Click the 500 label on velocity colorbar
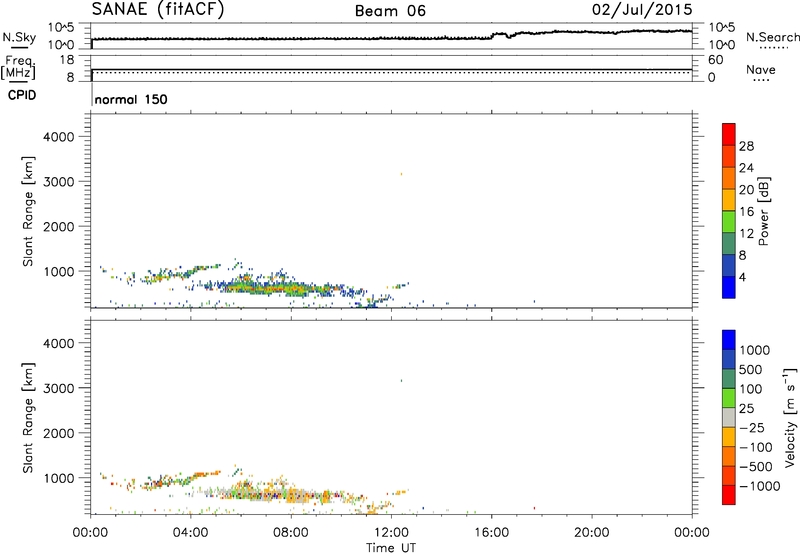Screen dimensions: 800x554 point(750,370)
